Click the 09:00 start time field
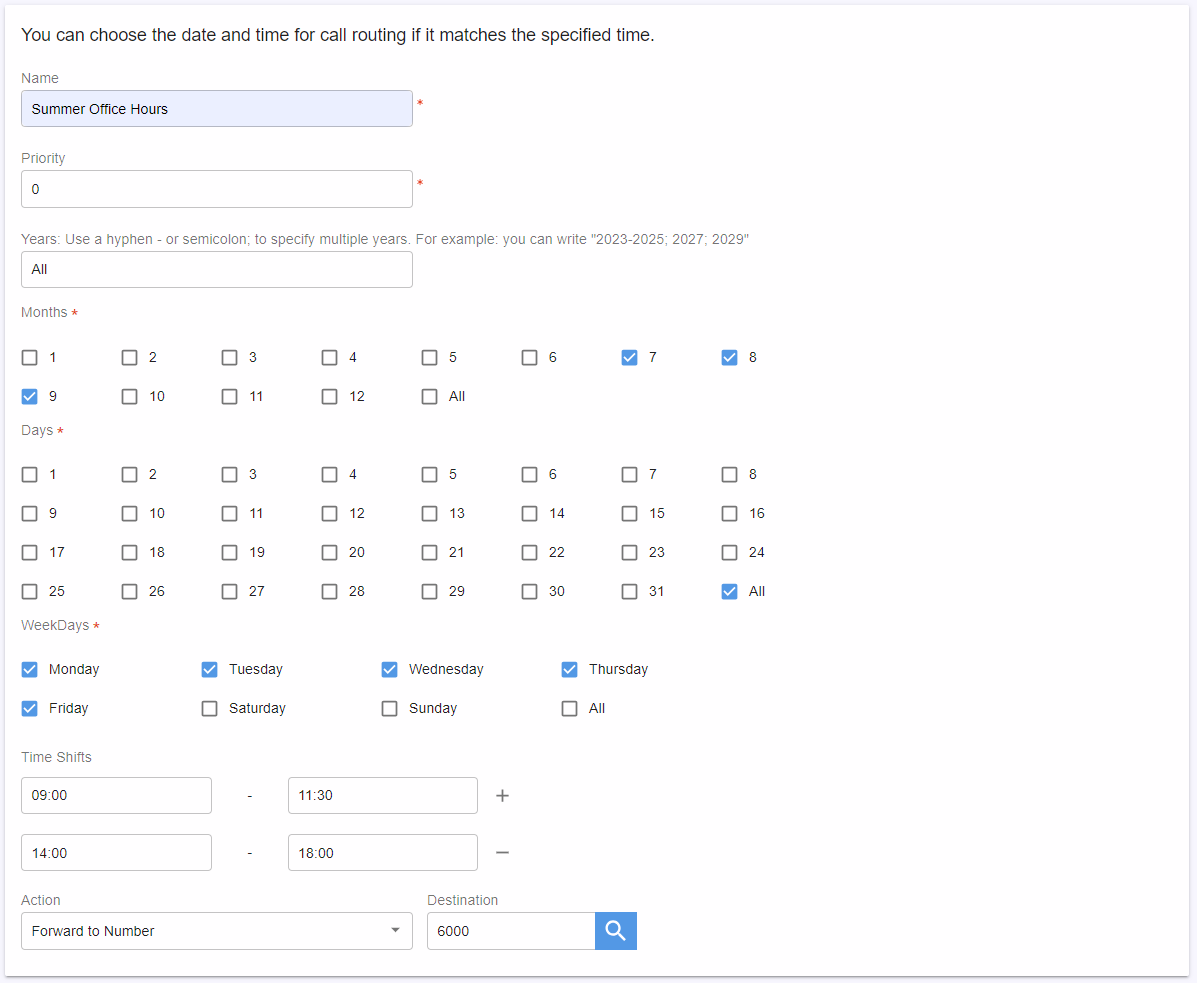 coord(116,795)
